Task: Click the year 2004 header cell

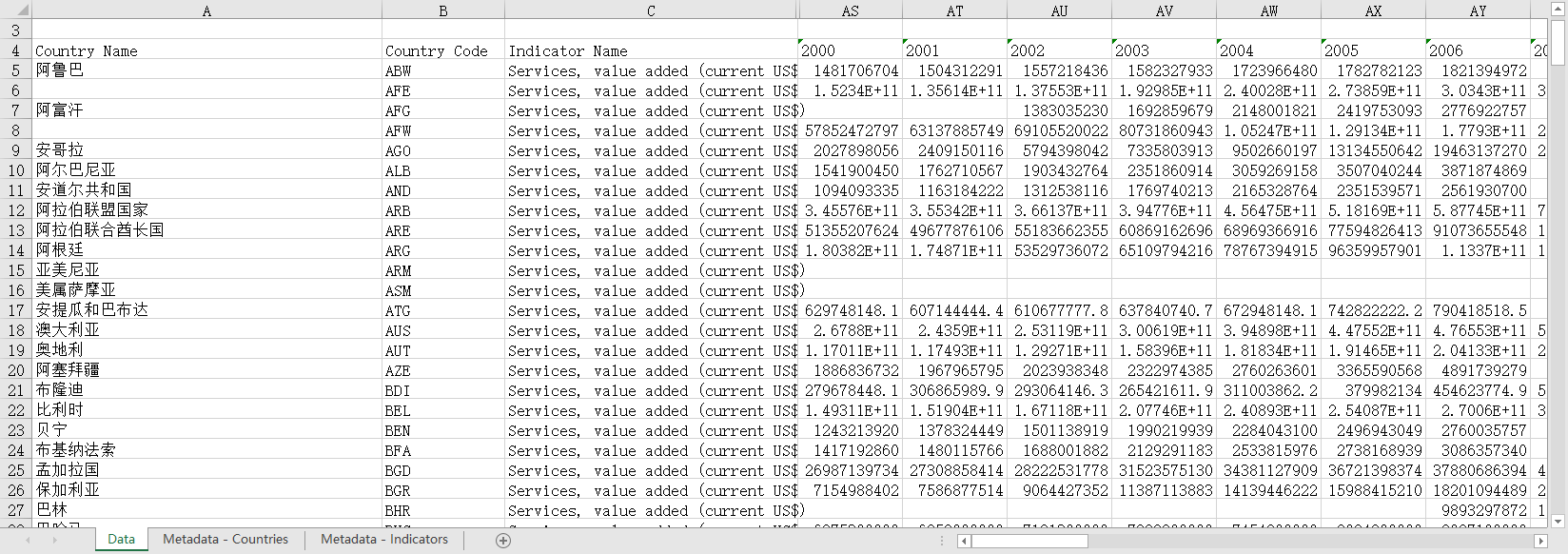Action: 1269,50
